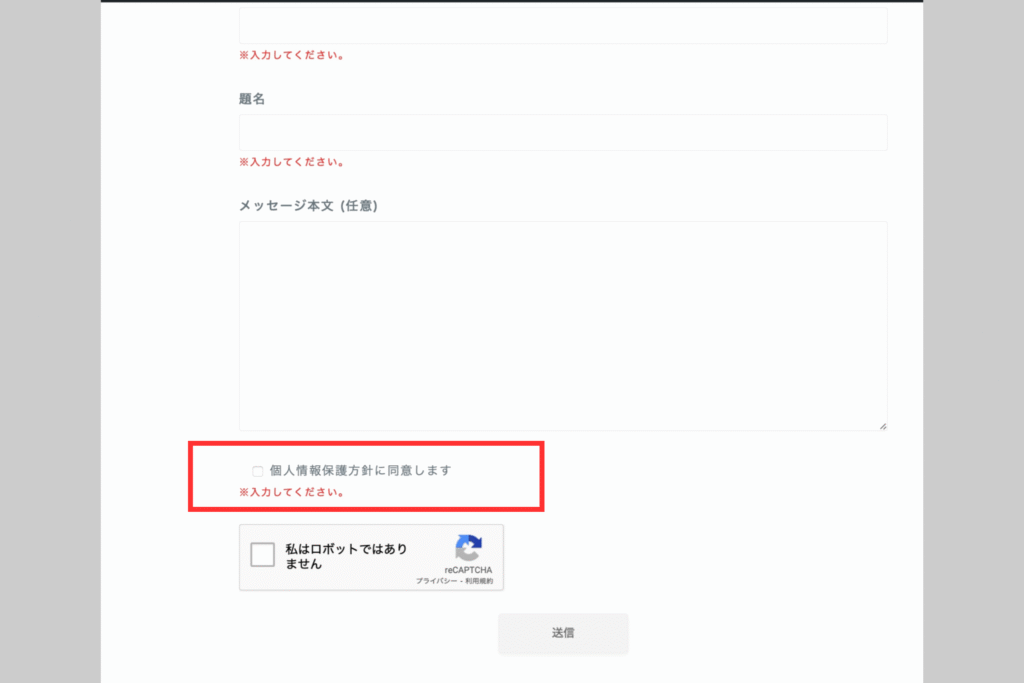Select the error message below 題名 field

292,162
